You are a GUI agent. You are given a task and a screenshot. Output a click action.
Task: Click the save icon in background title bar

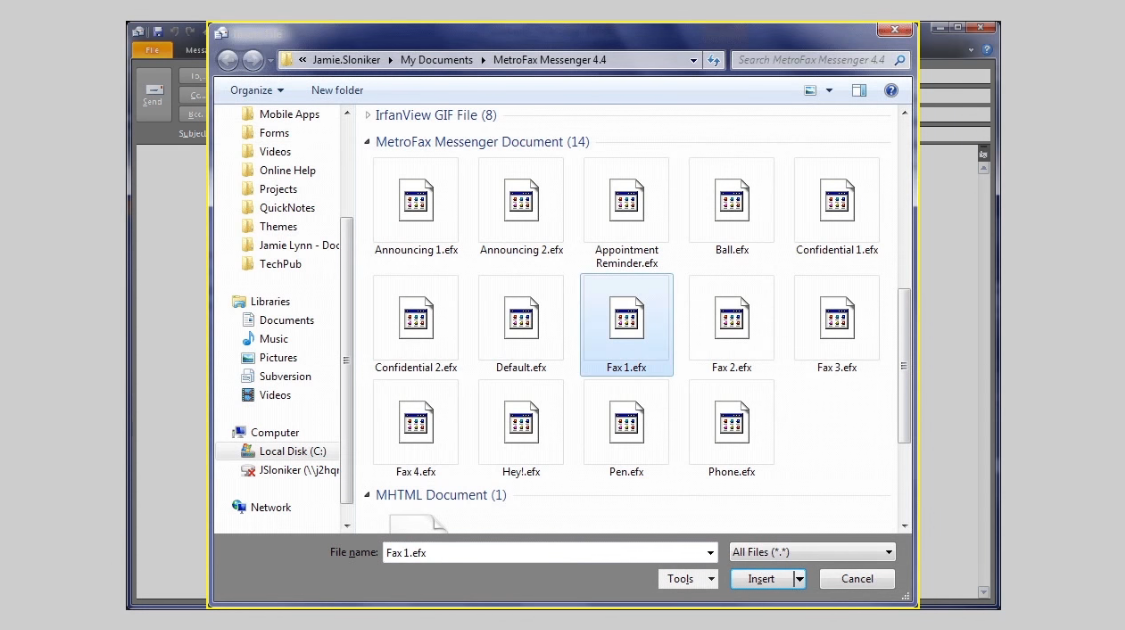(x=158, y=32)
